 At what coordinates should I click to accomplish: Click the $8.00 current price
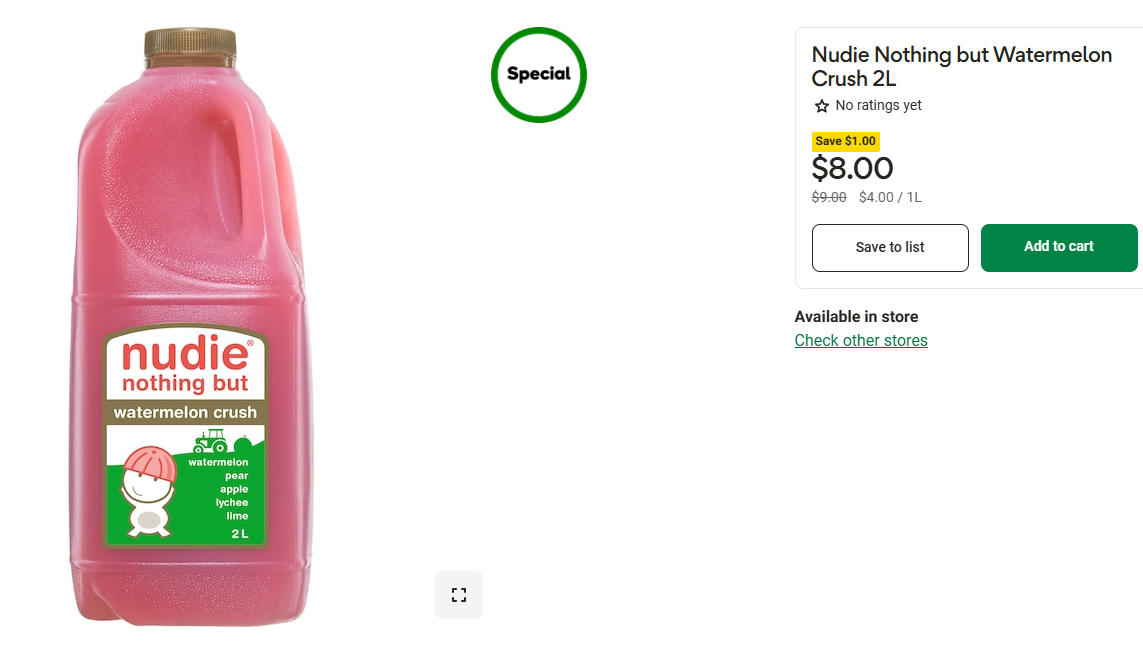pos(852,168)
